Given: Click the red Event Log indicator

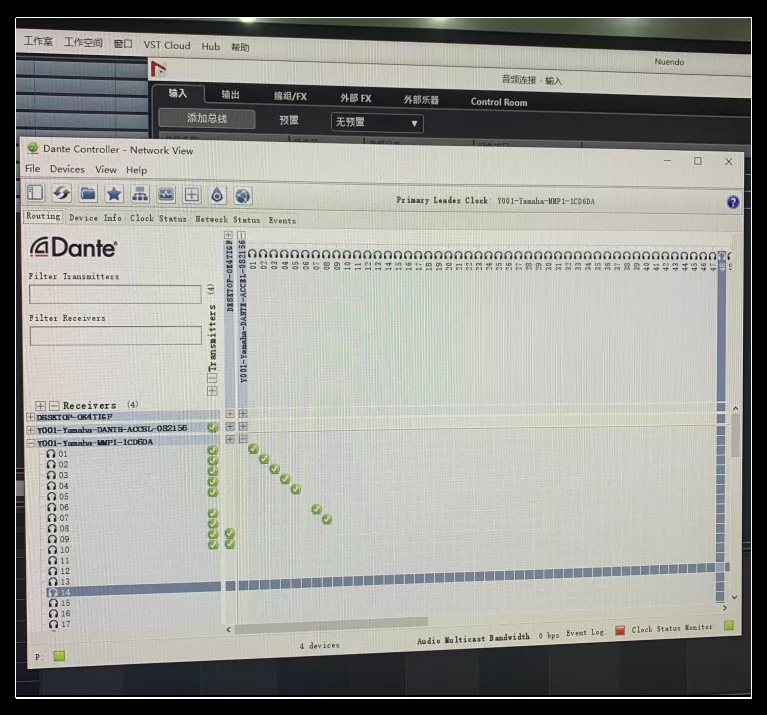Looking at the screenshot, I should tap(620, 630).
